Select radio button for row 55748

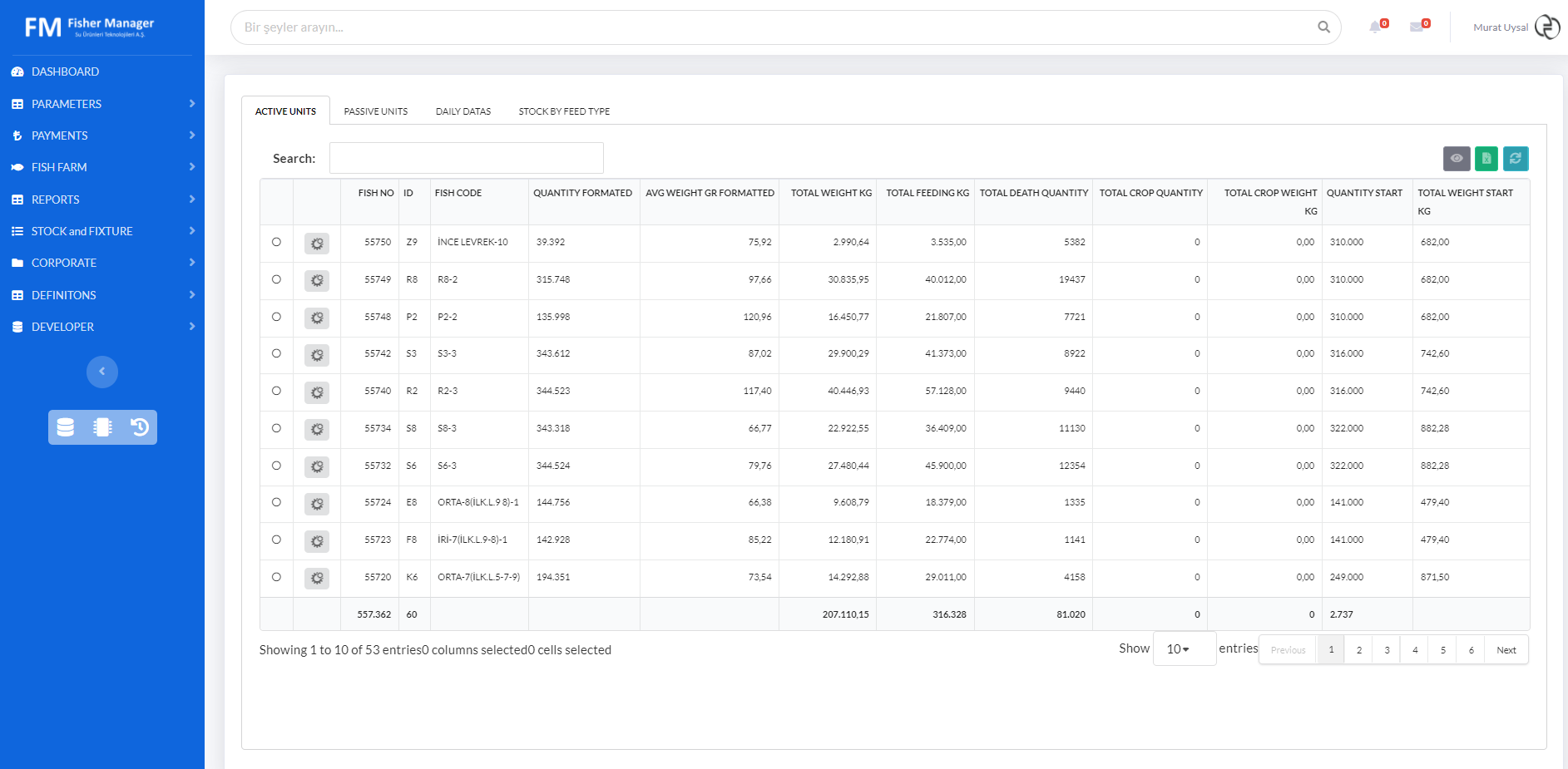click(x=276, y=317)
